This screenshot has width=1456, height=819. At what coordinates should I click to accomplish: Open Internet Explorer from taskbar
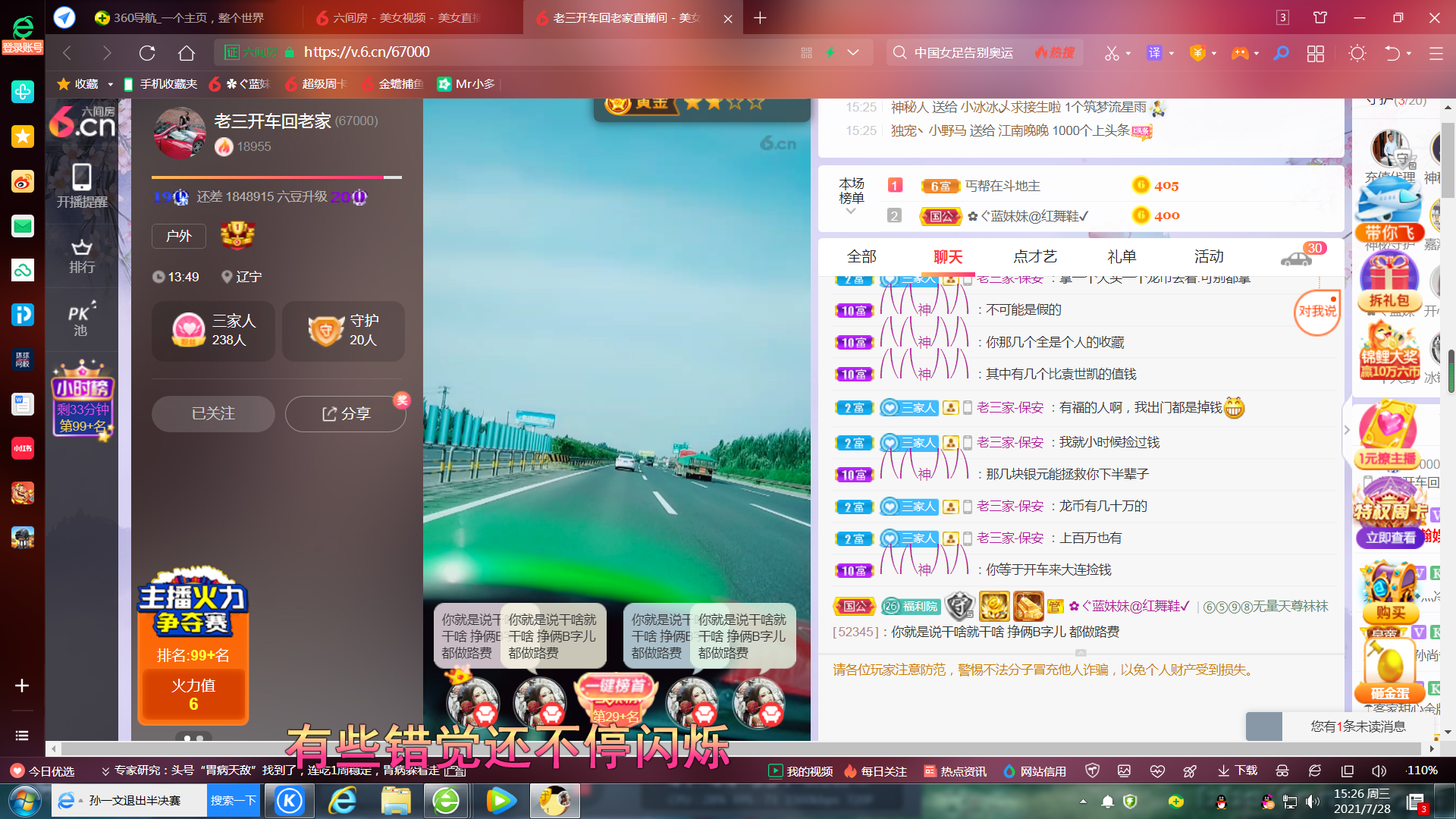pos(343,801)
